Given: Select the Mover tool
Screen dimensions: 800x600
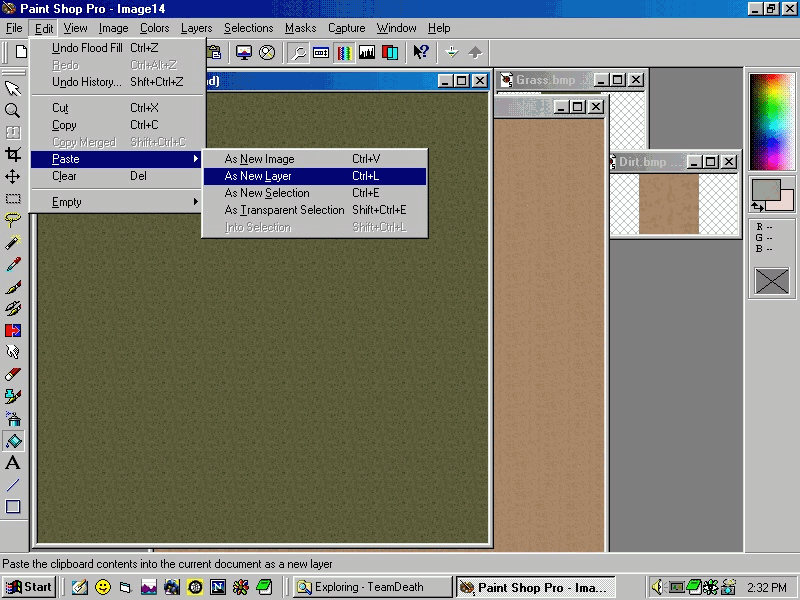Looking at the screenshot, I should click(x=13, y=176).
